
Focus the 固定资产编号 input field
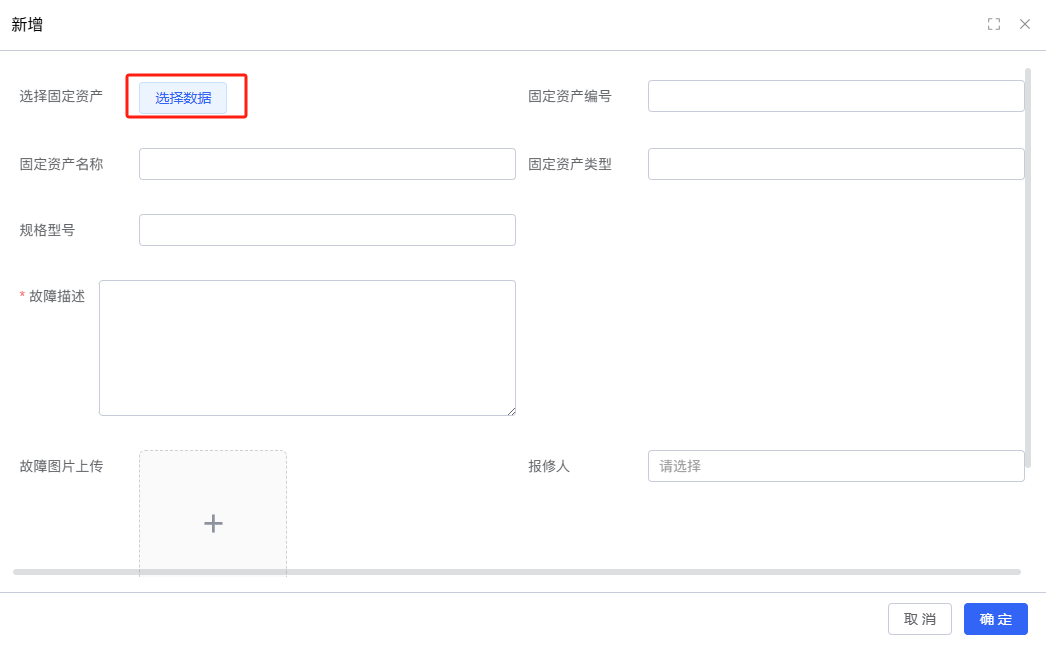tap(836, 96)
